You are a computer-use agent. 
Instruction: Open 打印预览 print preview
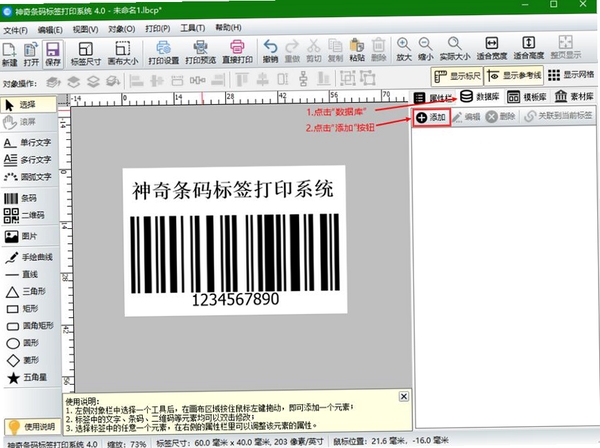coord(201,52)
